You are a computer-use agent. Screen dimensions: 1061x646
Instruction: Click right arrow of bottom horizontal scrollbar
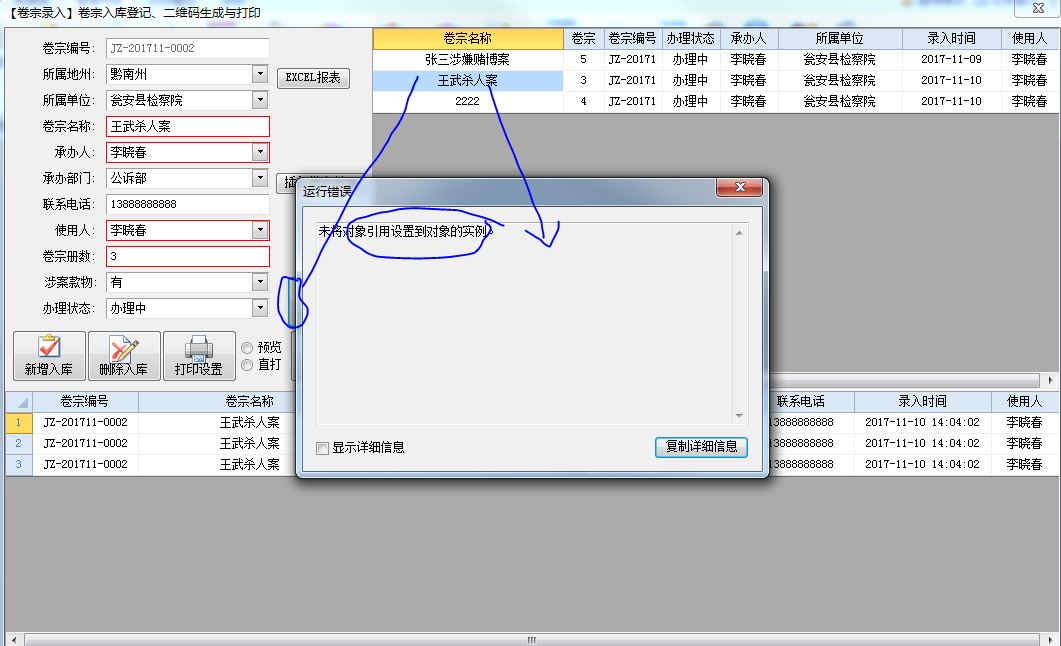click(x=1050, y=639)
